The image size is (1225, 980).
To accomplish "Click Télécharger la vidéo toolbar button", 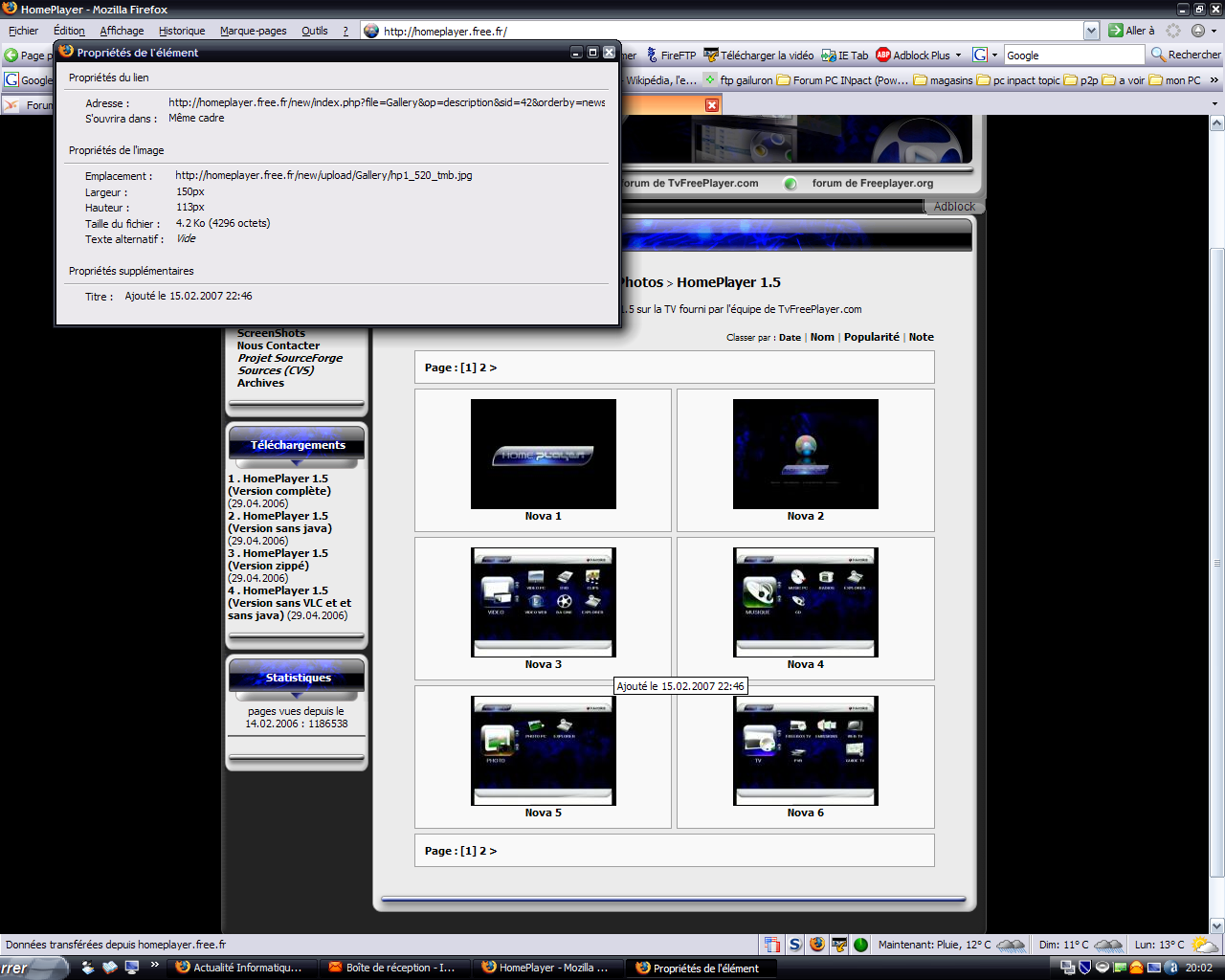I will 759,56.
